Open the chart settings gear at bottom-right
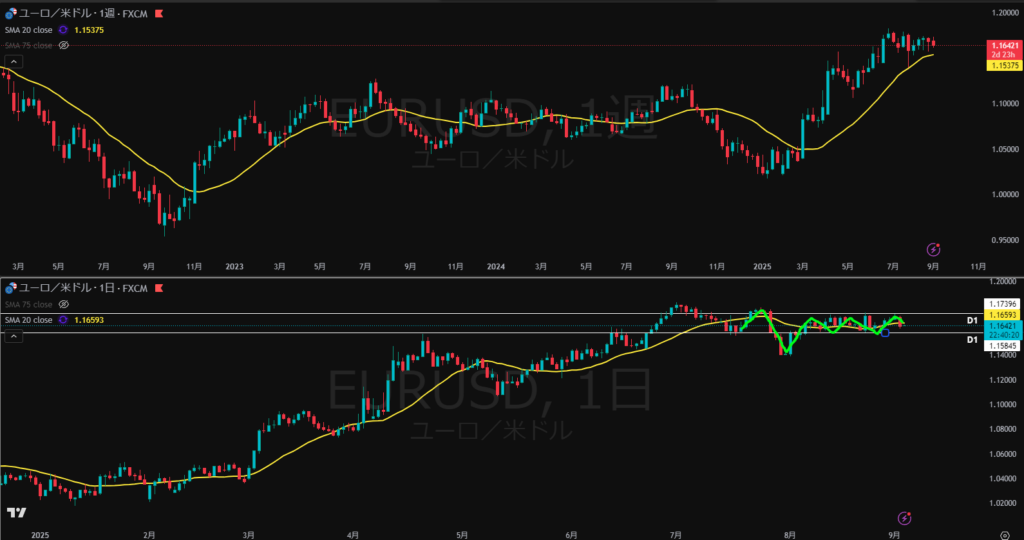 point(1006,534)
